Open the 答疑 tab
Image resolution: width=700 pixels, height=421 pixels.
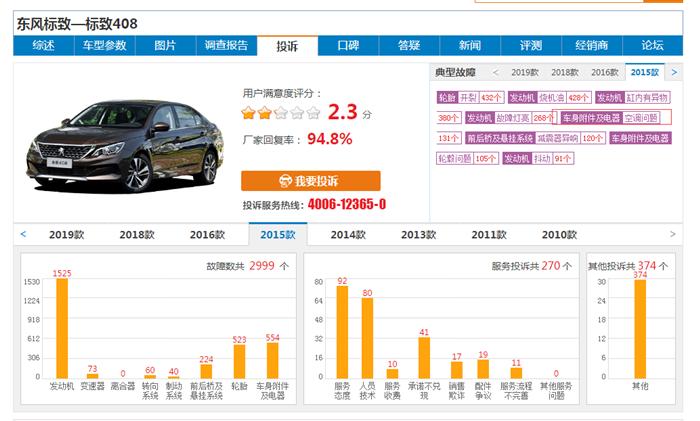[x=409, y=46]
